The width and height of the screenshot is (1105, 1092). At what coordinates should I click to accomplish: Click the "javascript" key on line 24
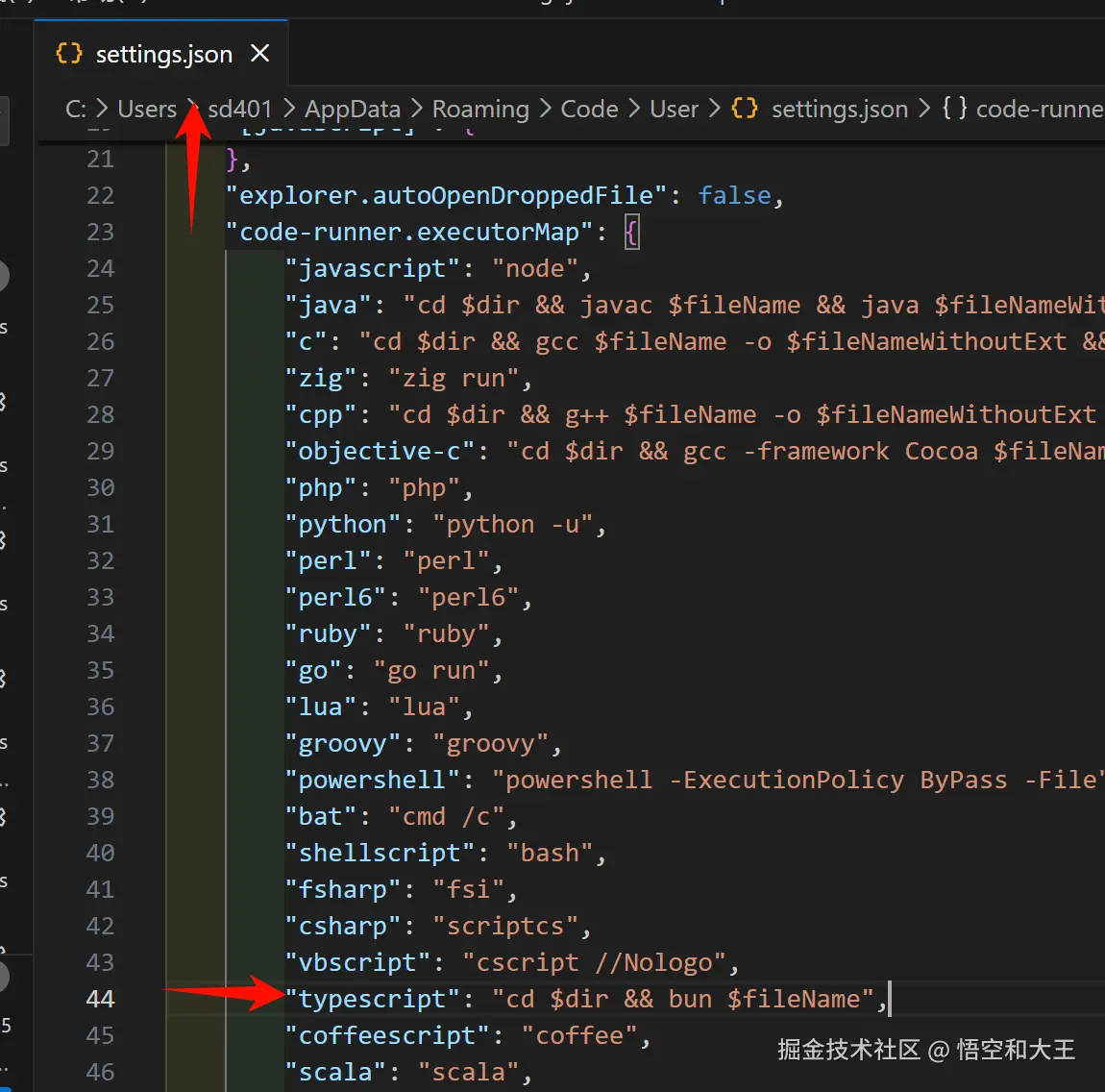click(372, 268)
